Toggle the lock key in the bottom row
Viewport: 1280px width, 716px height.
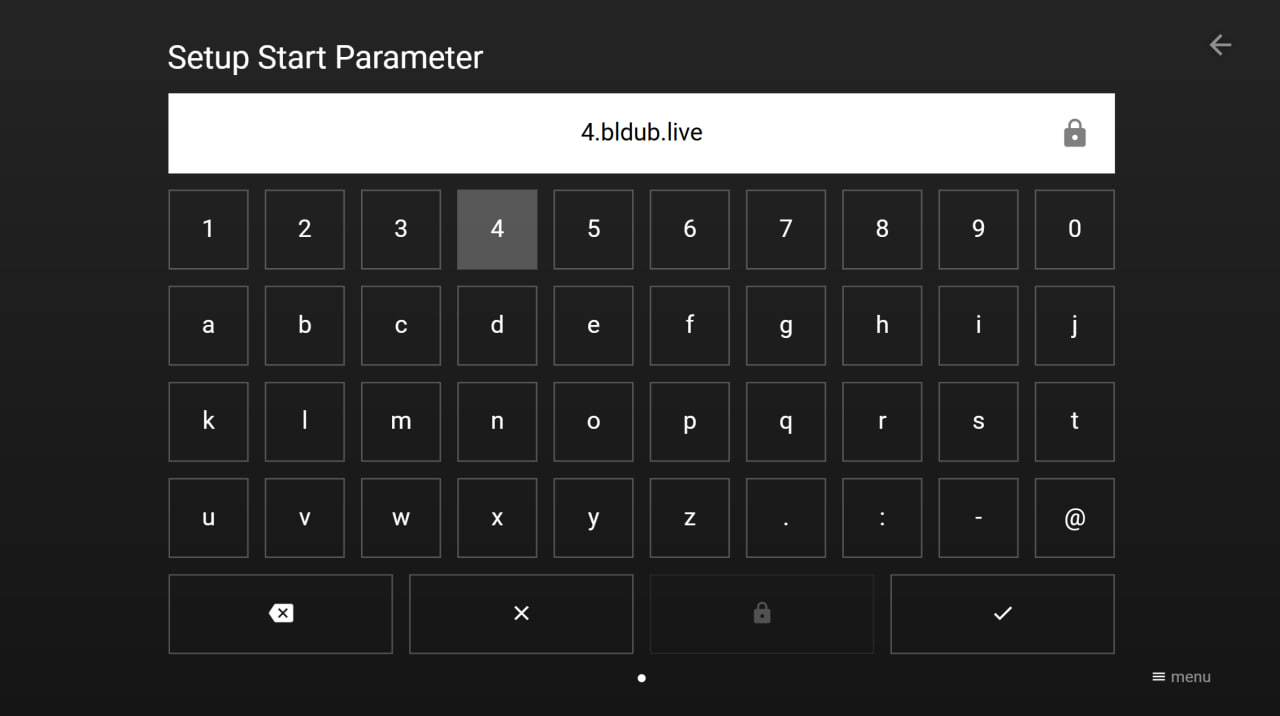[x=762, y=613]
